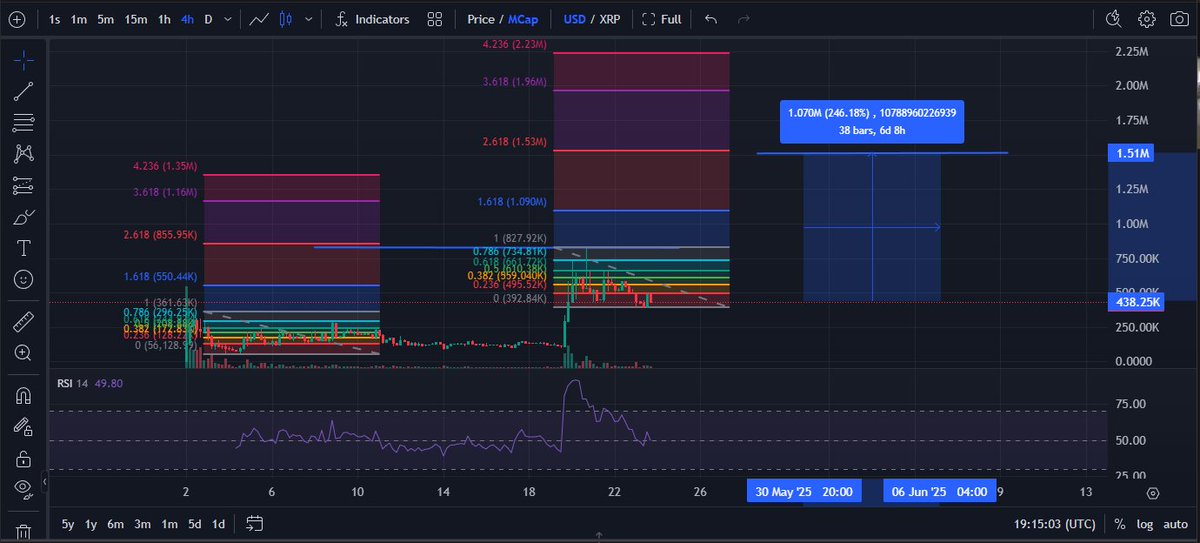Set quote currency to USD
Image resolution: width=1200 pixels, height=543 pixels.
point(575,19)
